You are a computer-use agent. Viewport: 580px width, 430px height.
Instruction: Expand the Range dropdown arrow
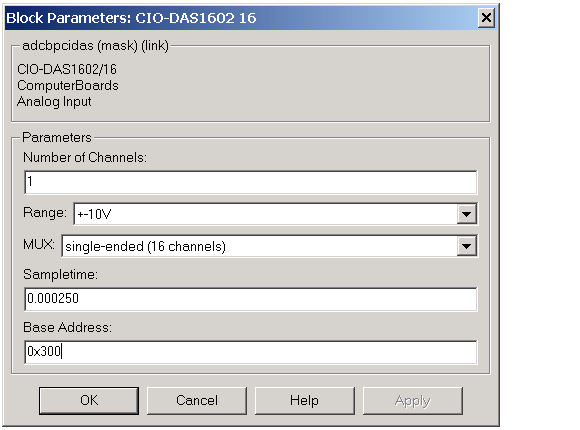coord(466,214)
